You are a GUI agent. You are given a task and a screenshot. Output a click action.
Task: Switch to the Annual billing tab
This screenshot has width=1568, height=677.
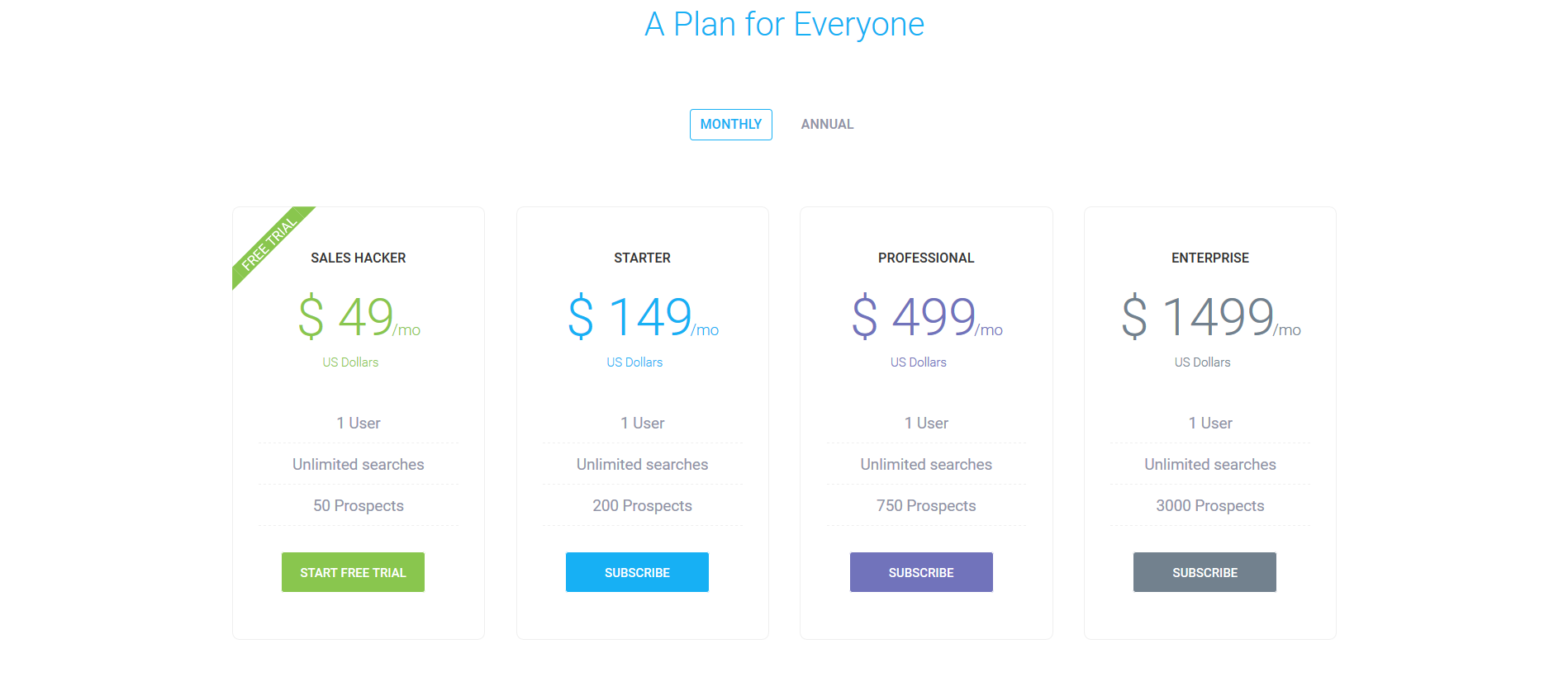(827, 125)
